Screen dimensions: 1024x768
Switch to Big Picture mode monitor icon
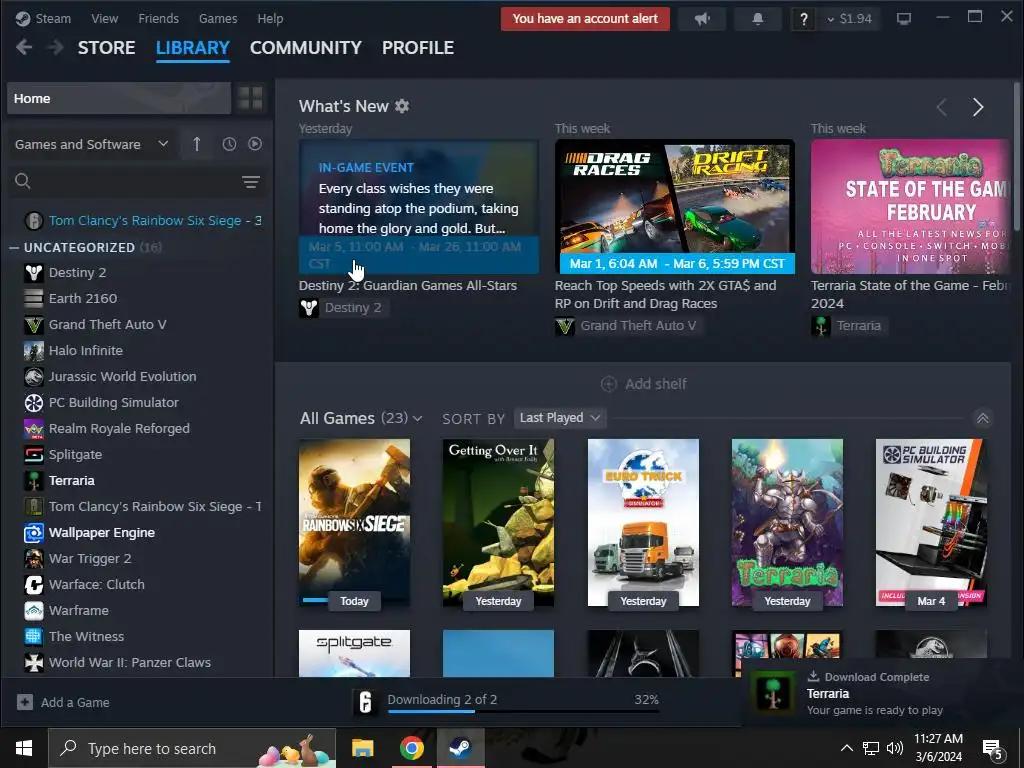point(904,19)
